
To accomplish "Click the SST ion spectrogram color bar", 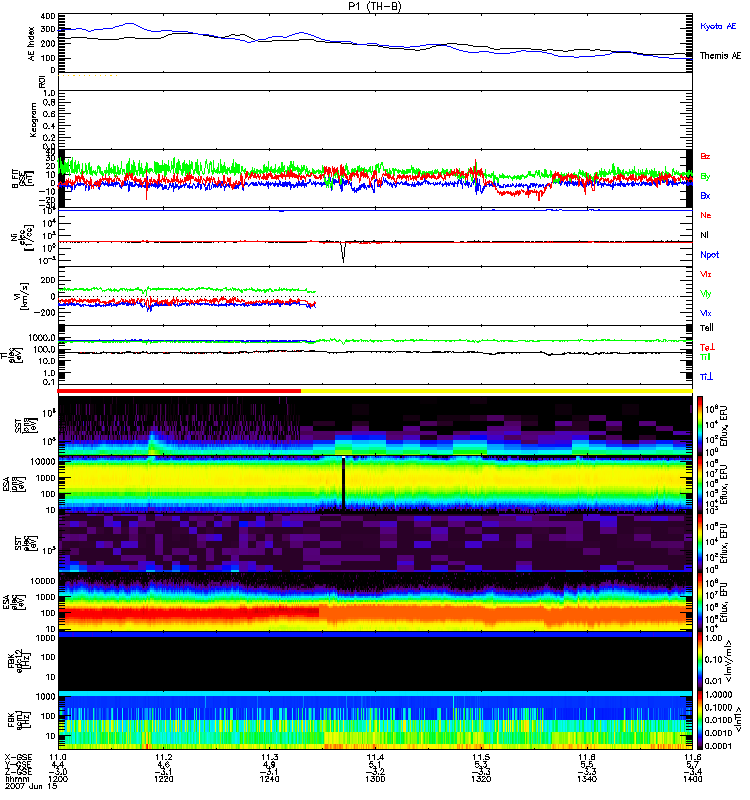I will point(700,426).
